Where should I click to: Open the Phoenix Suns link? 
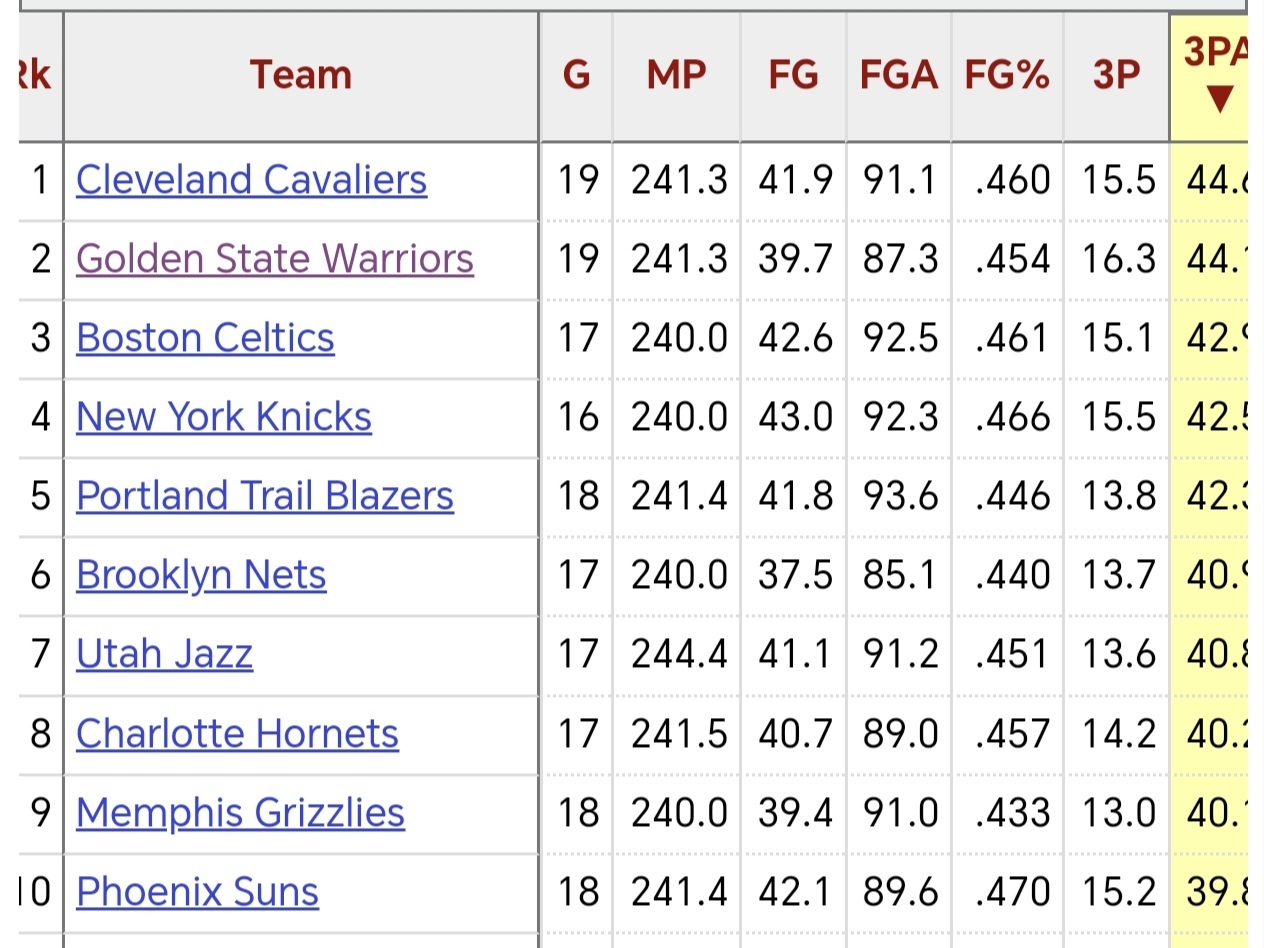pyautogui.click(x=197, y=892)
